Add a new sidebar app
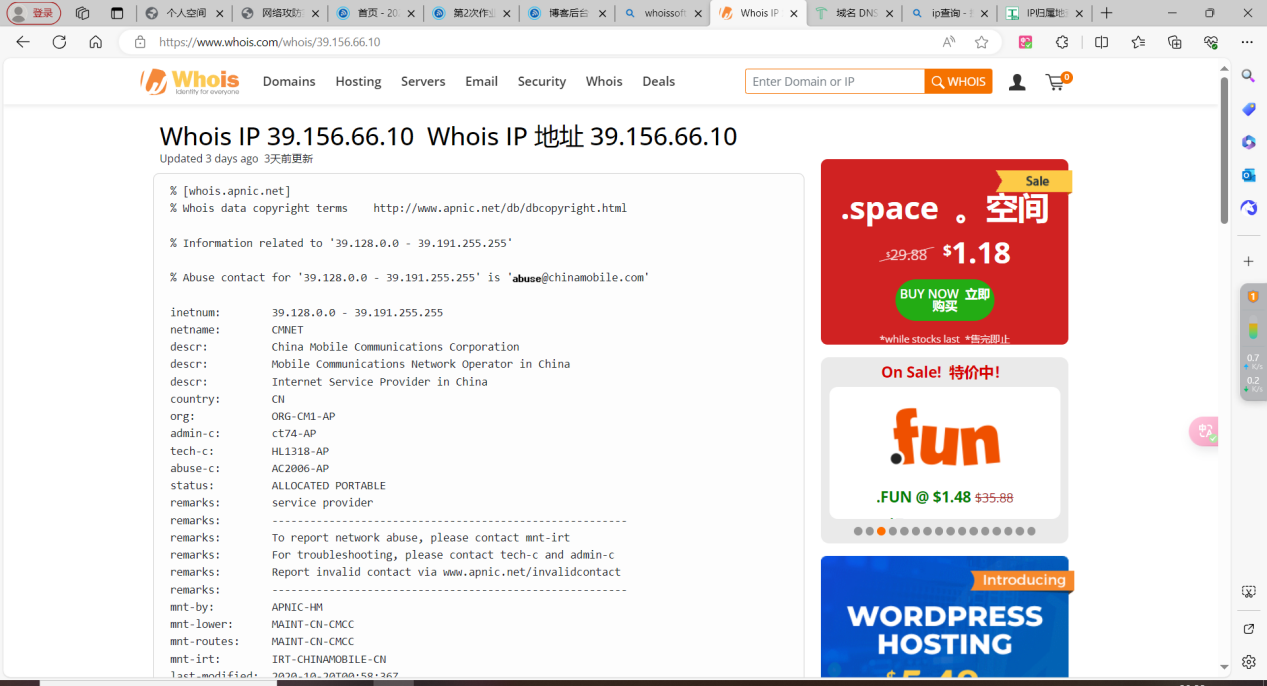Image resolution: width=1267 pixels, height=686 pixels. click(1248, 261)
